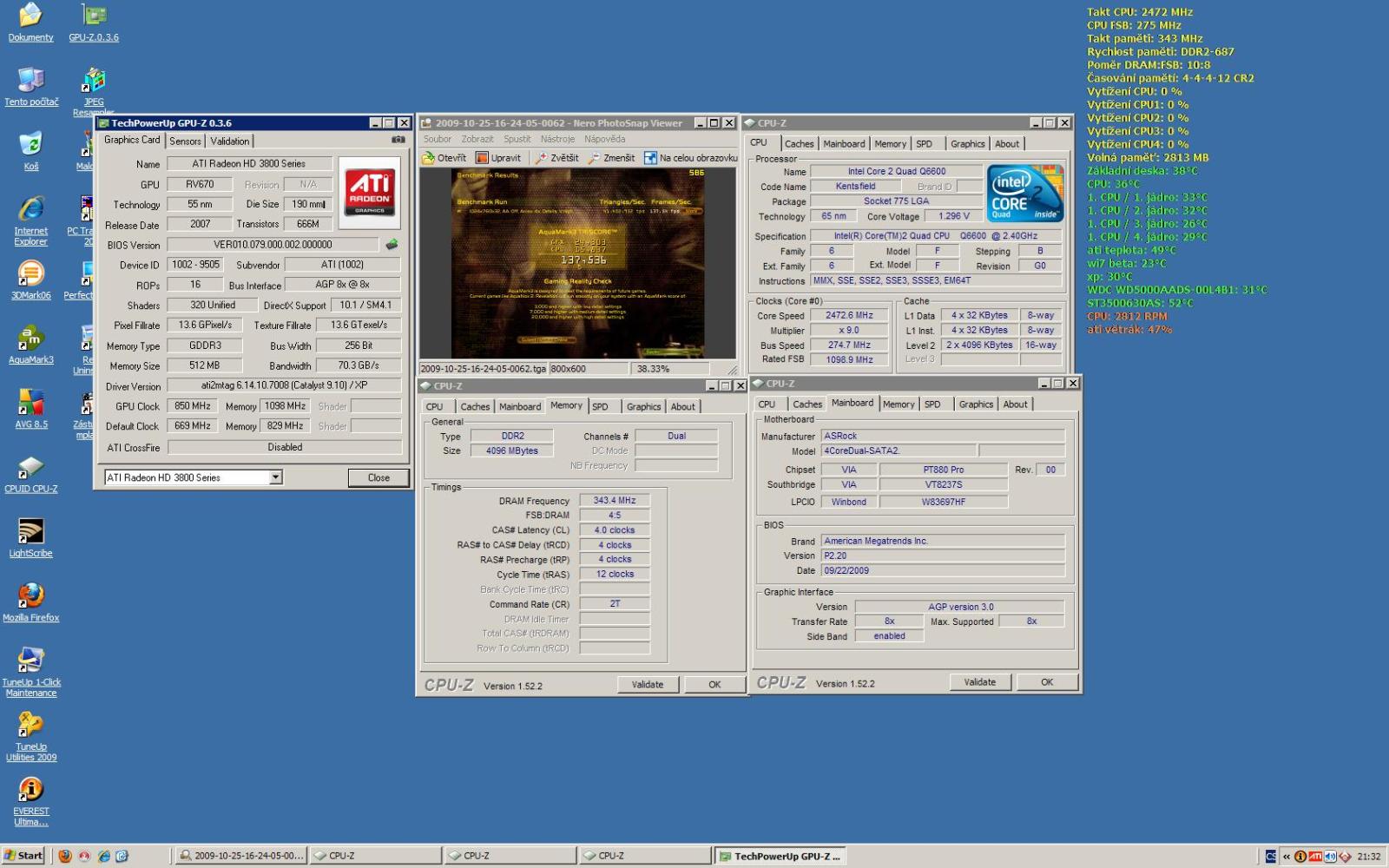Screen dimensions: 1389x868
Task: Open TuneUp 1-Click Maintenance icon
Action: click(x=31, y=672)
